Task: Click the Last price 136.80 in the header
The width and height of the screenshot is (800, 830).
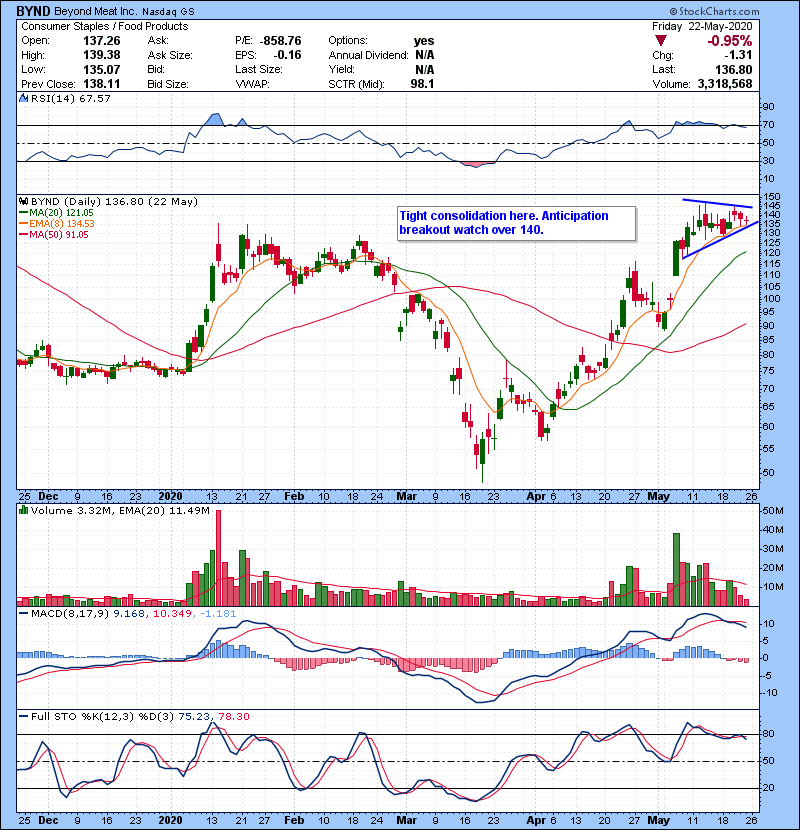Action: tap(733, 69)
